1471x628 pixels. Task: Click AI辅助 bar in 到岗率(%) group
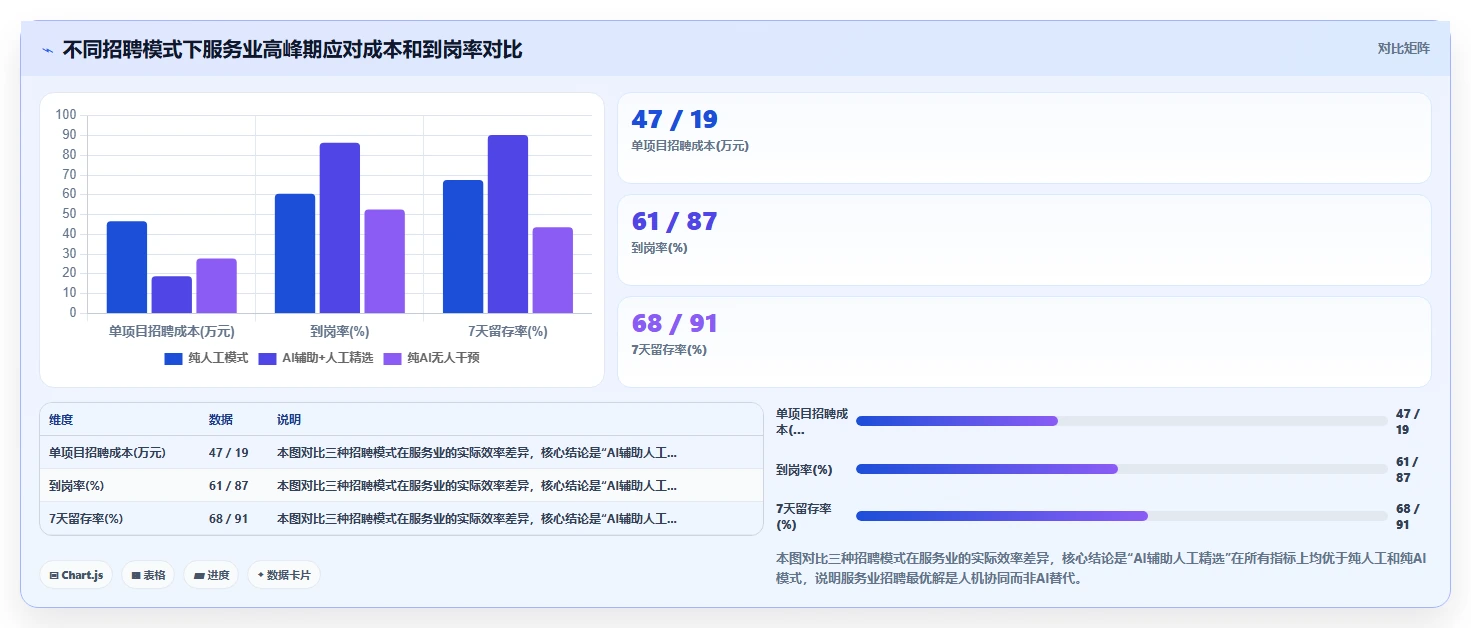pos(340,228)
